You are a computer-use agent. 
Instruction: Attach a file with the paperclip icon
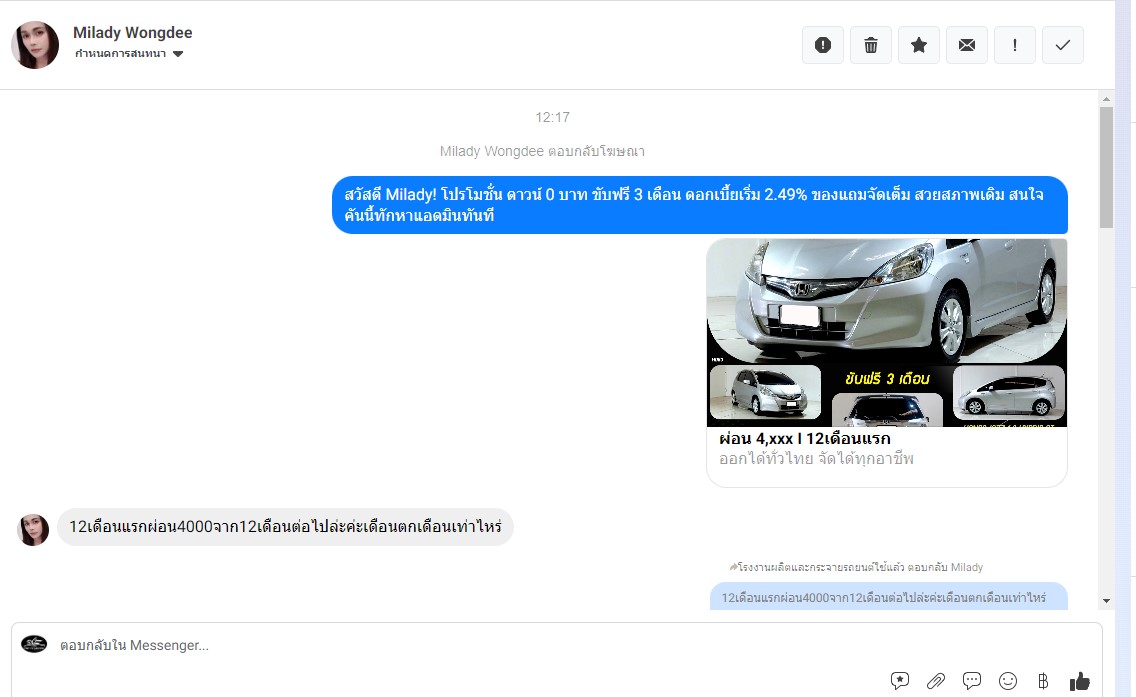click(935, 680)
